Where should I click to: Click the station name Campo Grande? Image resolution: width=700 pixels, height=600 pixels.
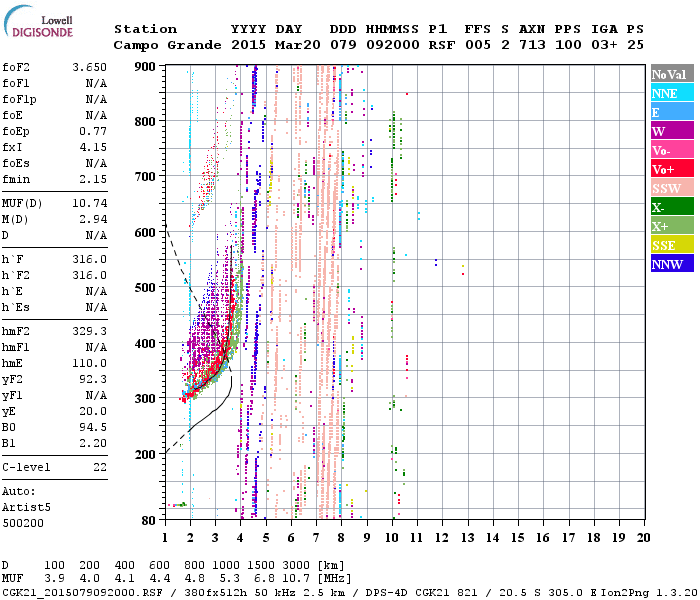click(x=167, y=45)
